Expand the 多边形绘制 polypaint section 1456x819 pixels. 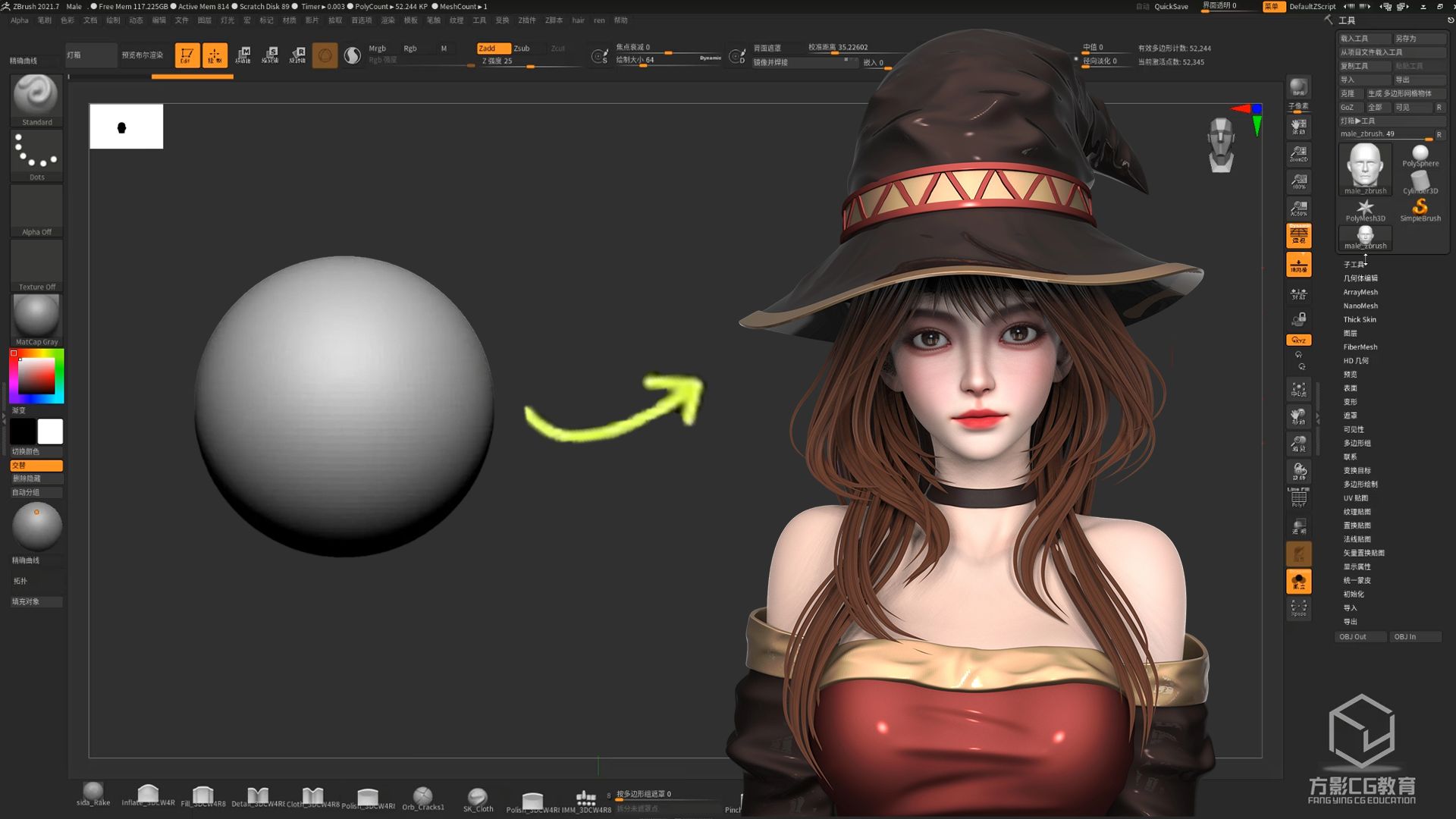tap(1360, 485)
